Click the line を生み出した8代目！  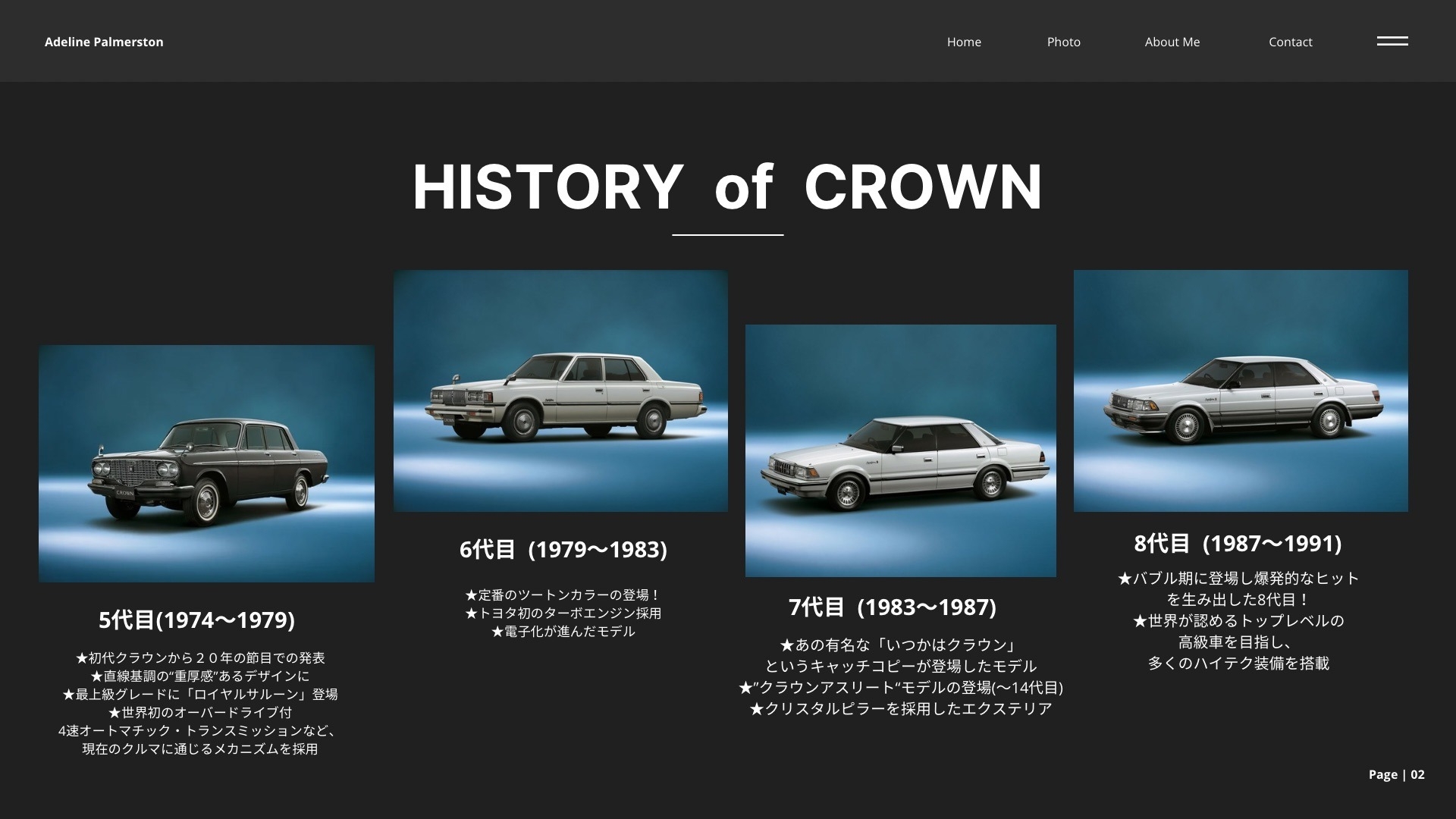(x=1238, y=599)
